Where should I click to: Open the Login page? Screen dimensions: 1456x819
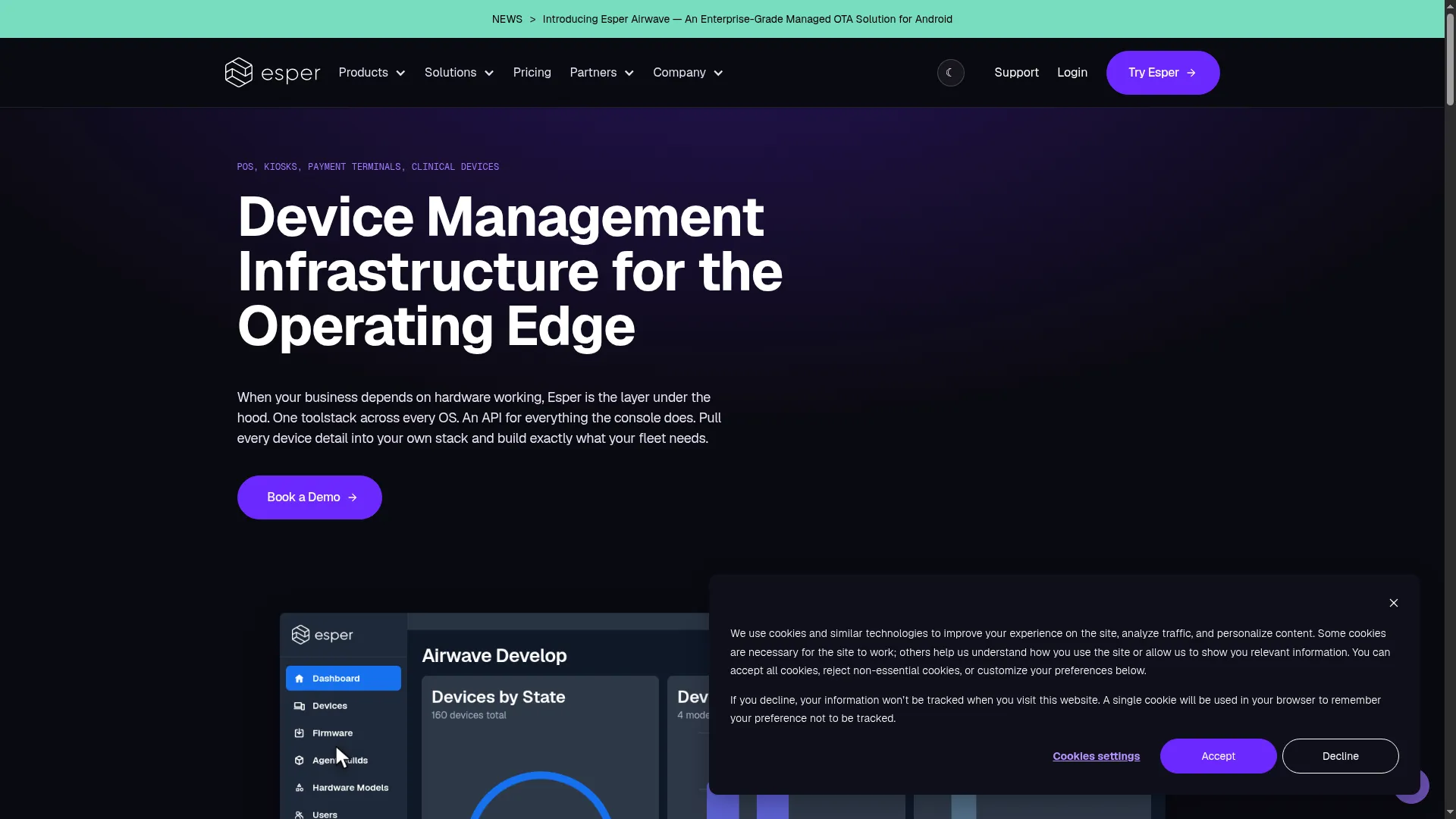tap(1072, 73)
